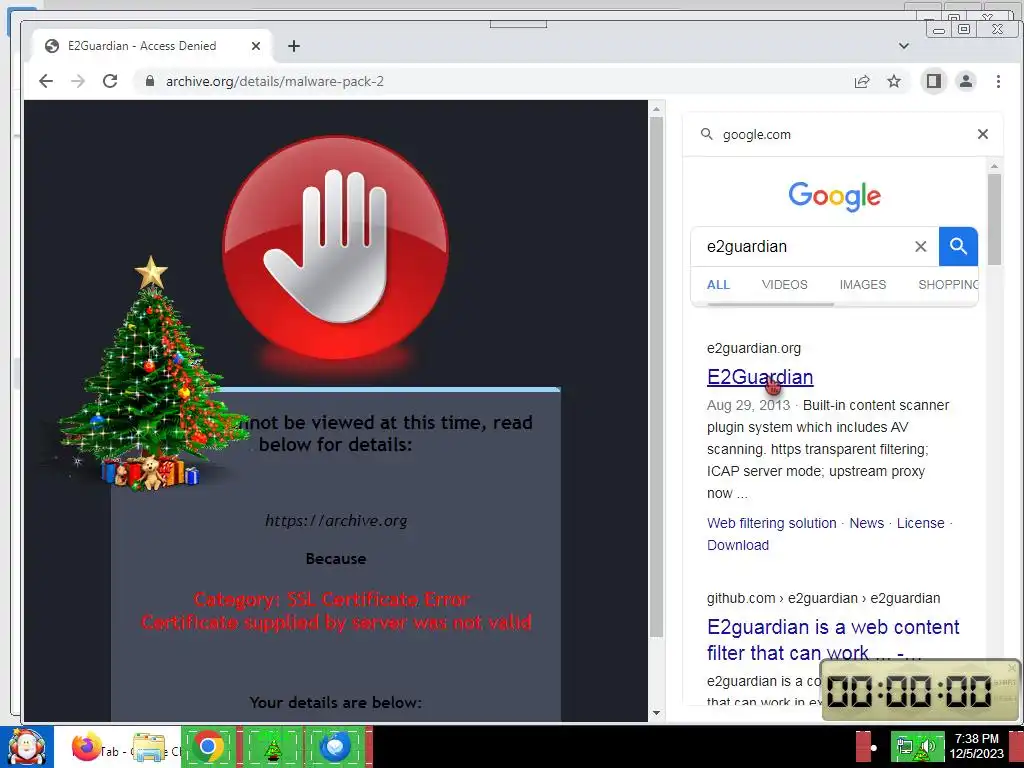Open the License sublink
This screenshot has height=768, width=1024.
[x=920, y=523]
